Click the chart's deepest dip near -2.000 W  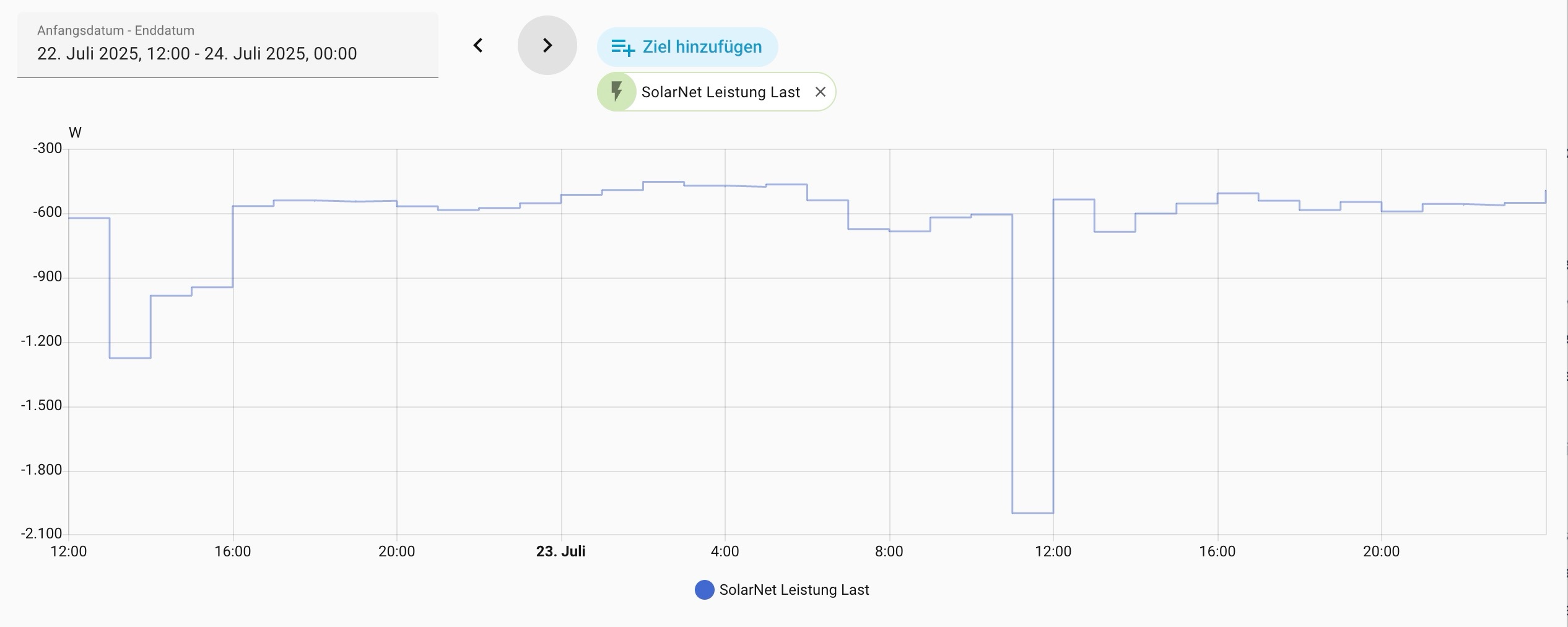(x=1032, y=512)
